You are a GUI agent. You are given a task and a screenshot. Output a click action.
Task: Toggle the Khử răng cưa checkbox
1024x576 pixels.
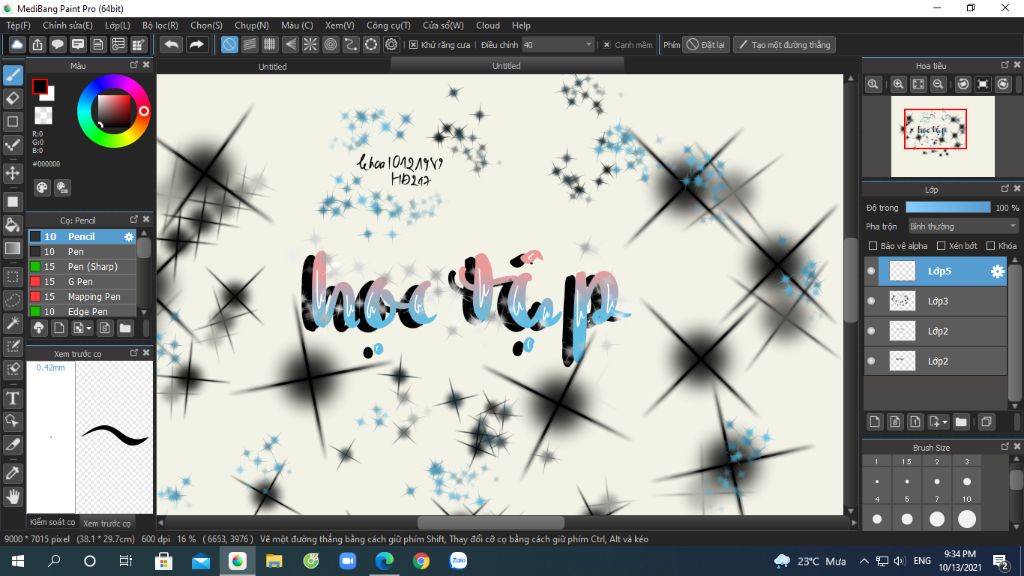tap(413, 44)
